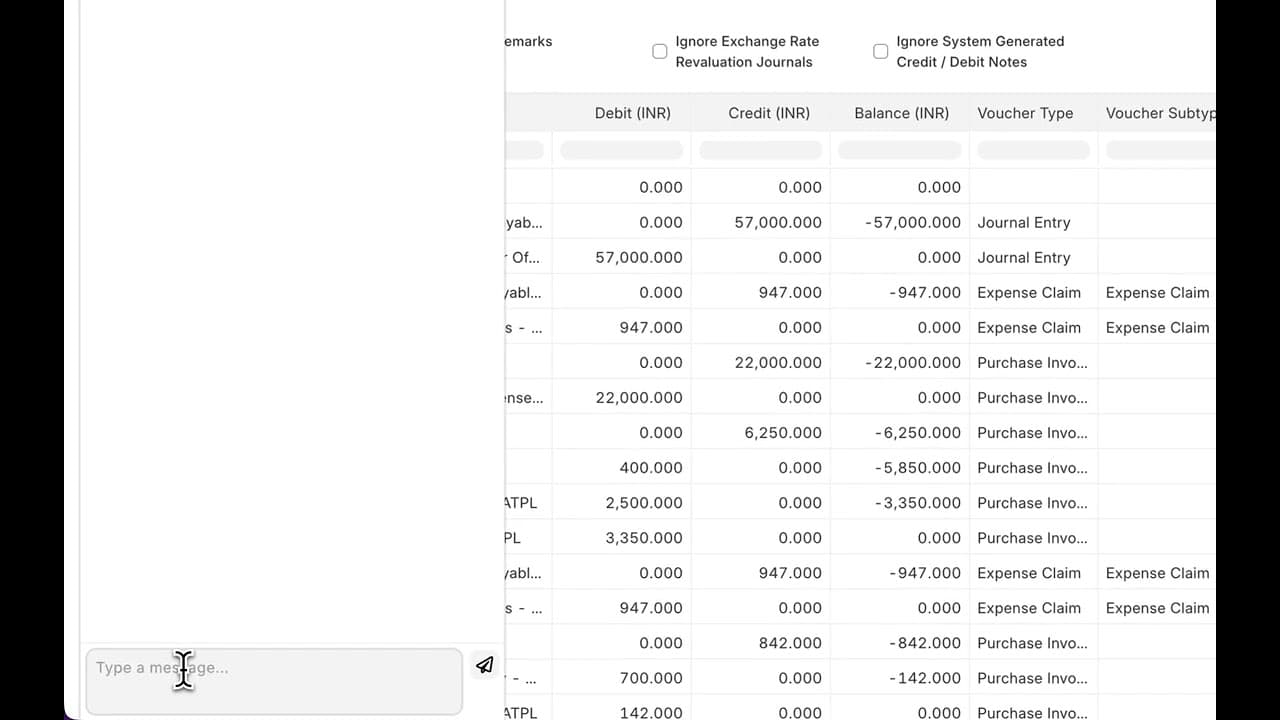Screen dimensions: 1280x720
Task: Select filter field under Balance (INR) column
Action: [x=899, y=150]
